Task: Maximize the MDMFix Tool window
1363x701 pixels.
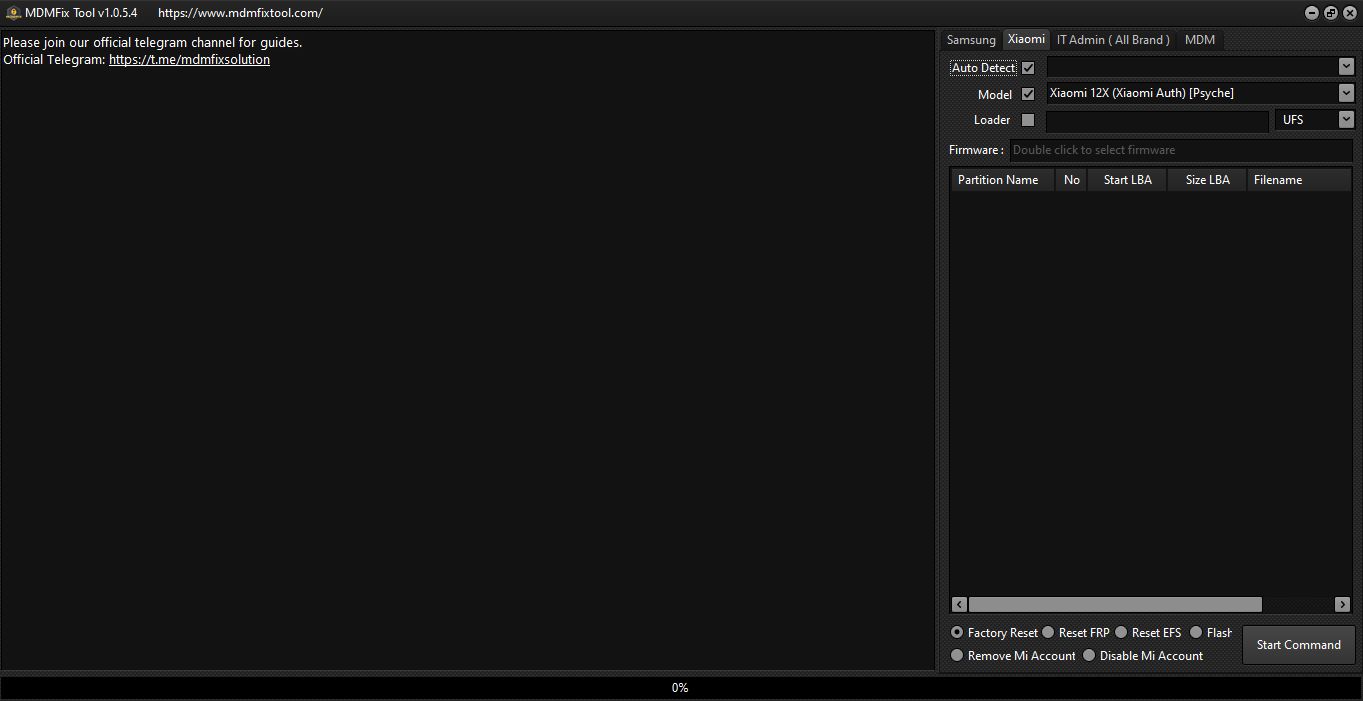Action: (1331, 13)
